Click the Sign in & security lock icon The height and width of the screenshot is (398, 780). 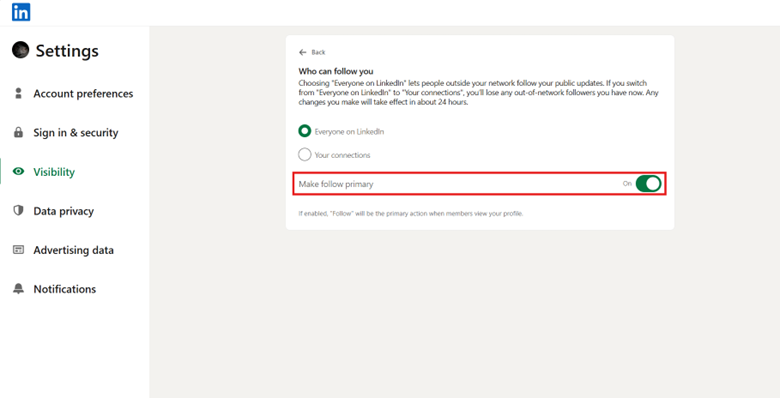[x=18, y=132]
